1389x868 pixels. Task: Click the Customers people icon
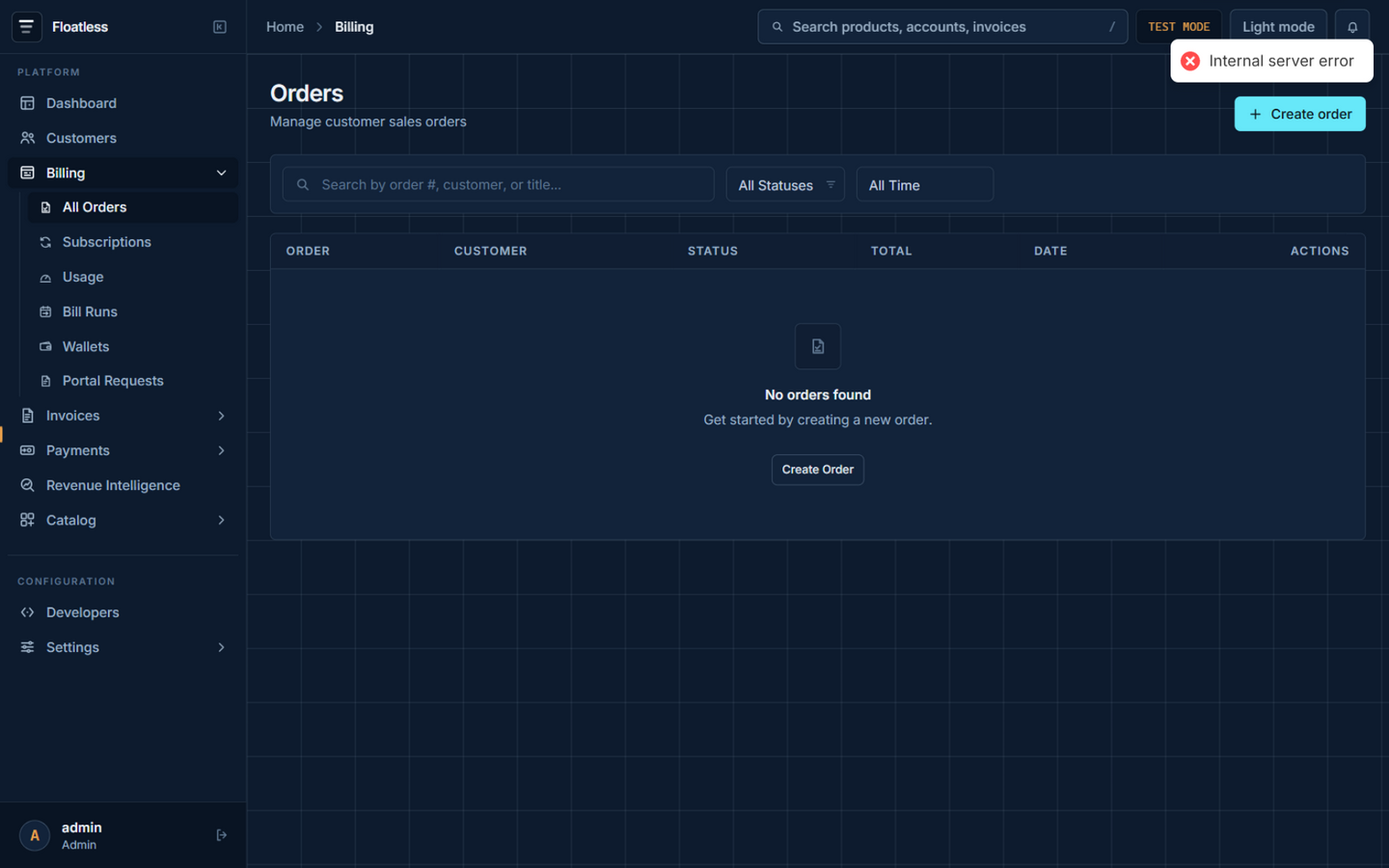[27, 138]
